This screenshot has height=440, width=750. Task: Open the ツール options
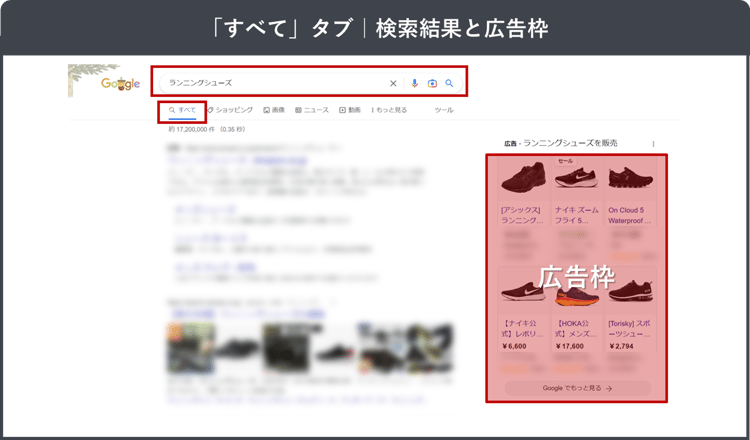click(x=444, y=110)
